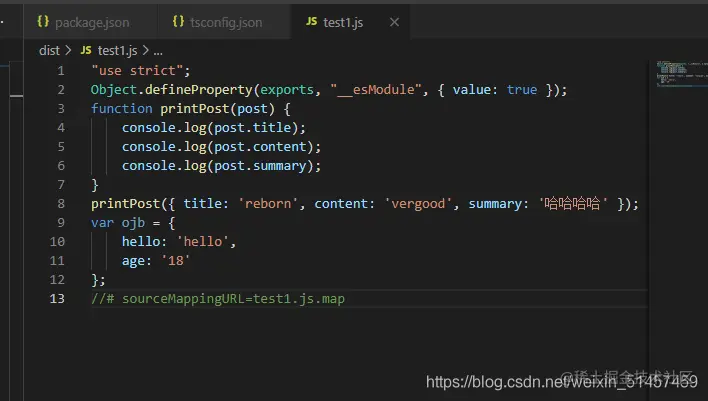Click test1.js in the breadcrumb path
The image size is (708, 401).
coord(117,51)
